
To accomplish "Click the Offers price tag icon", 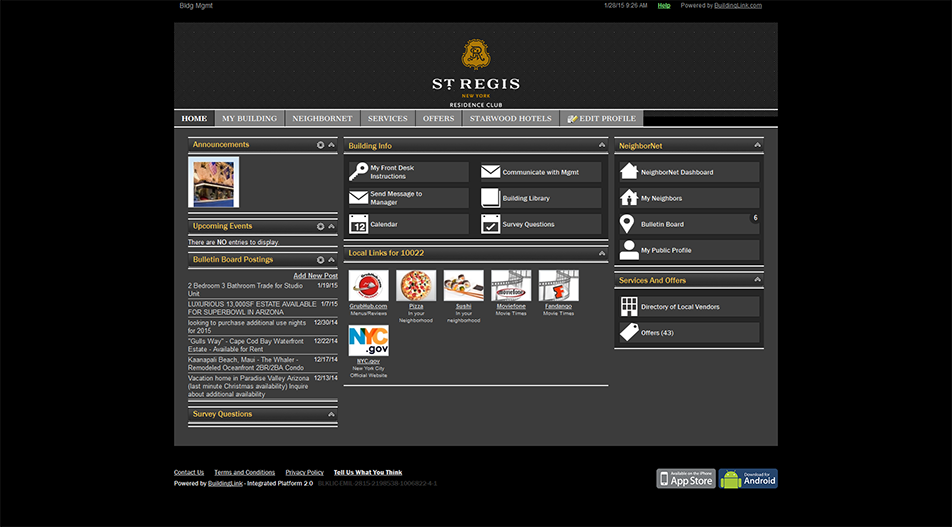I will pos(629,332).
